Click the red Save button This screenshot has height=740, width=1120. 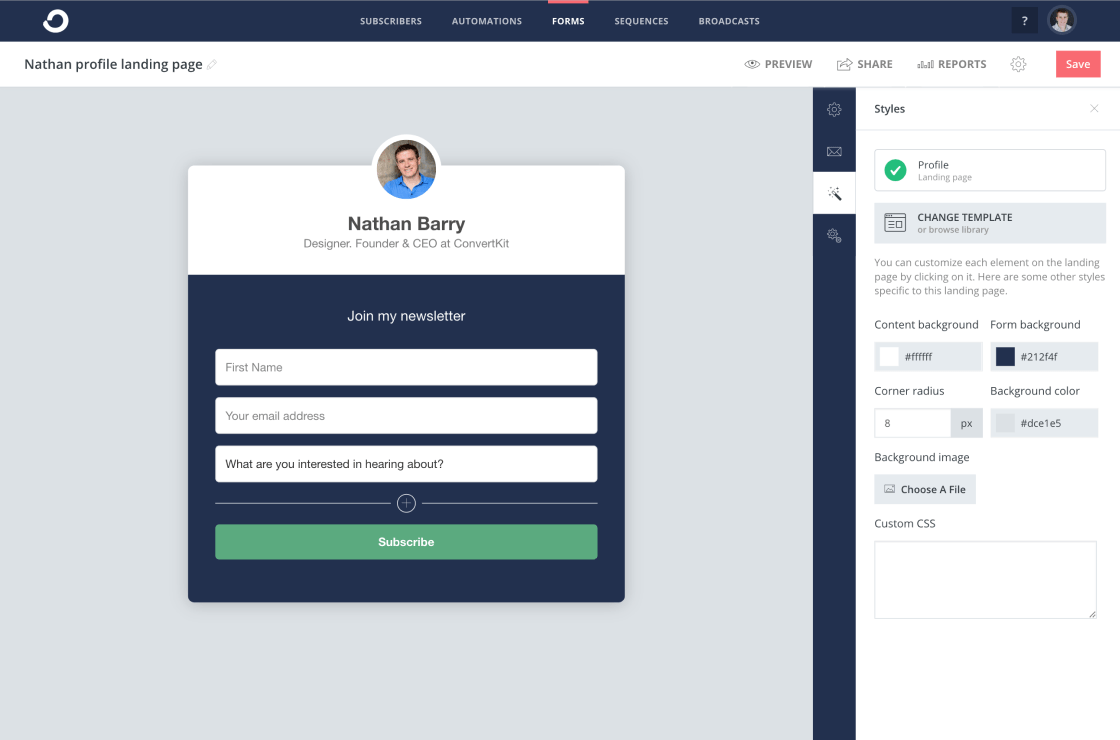pos(1078,64)
